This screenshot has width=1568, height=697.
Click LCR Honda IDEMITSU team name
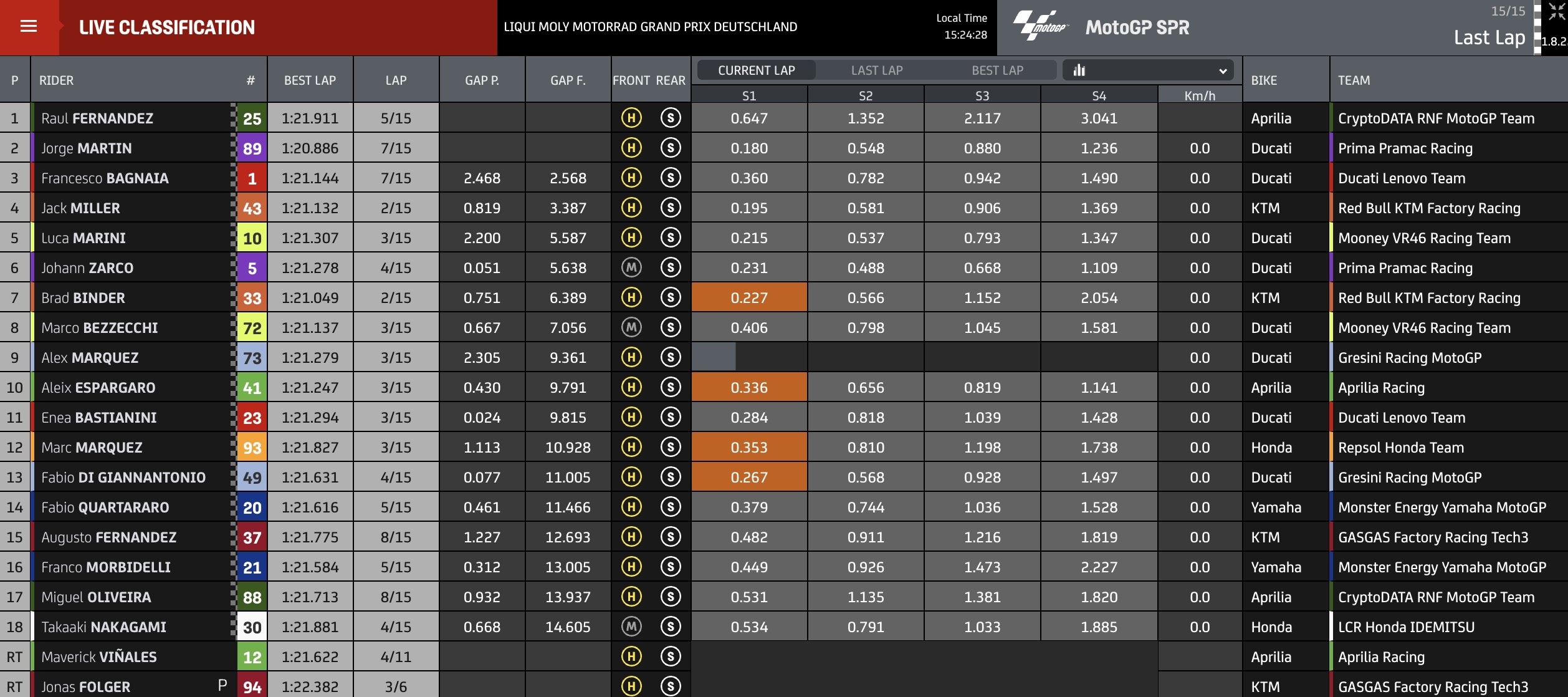pyautogui.click(x=1406, y=627)
